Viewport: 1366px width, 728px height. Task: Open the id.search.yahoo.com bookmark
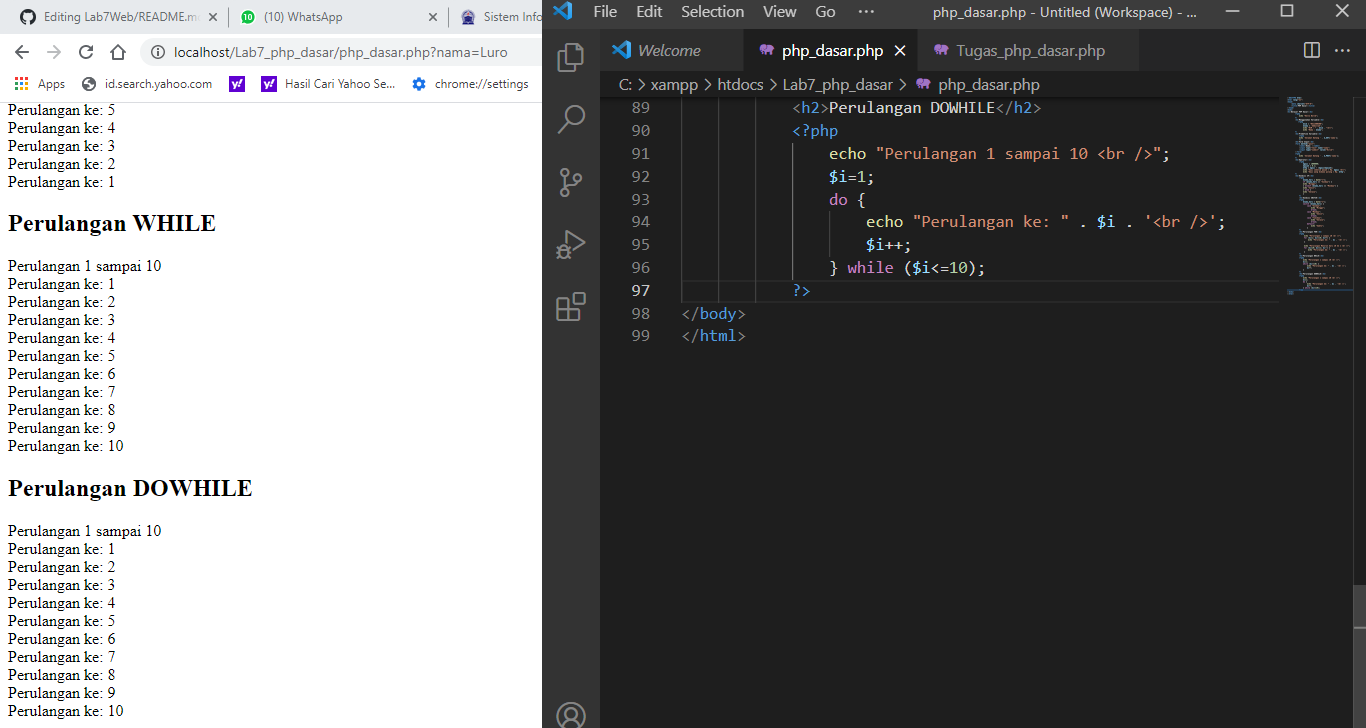[147, 84]
